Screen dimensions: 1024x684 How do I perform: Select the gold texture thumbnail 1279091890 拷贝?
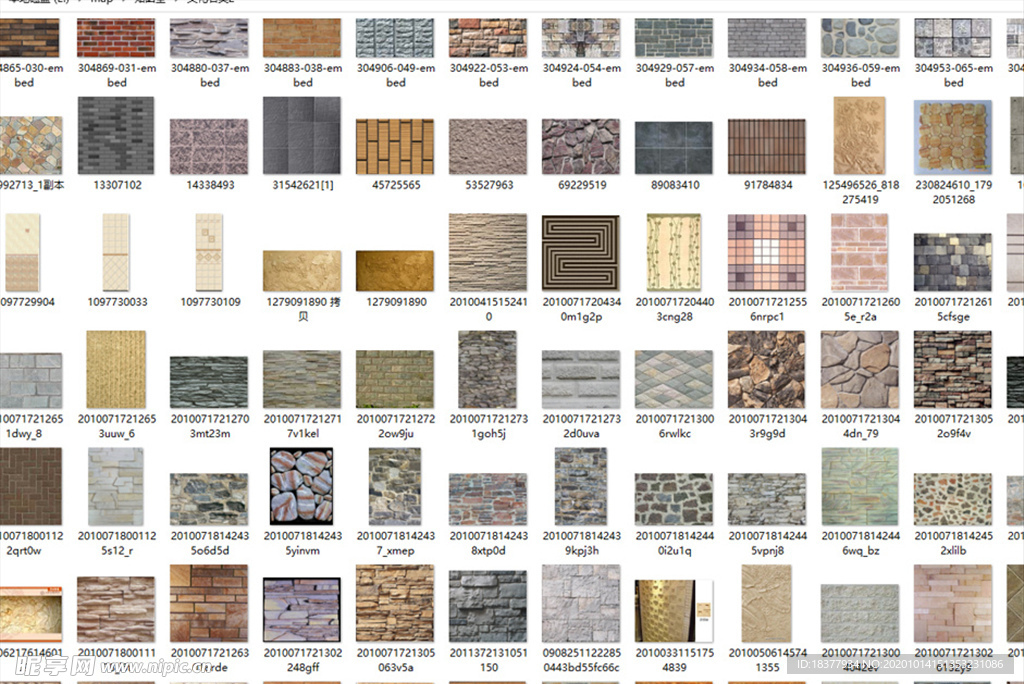pyautogui.click(x=302, y=270)
